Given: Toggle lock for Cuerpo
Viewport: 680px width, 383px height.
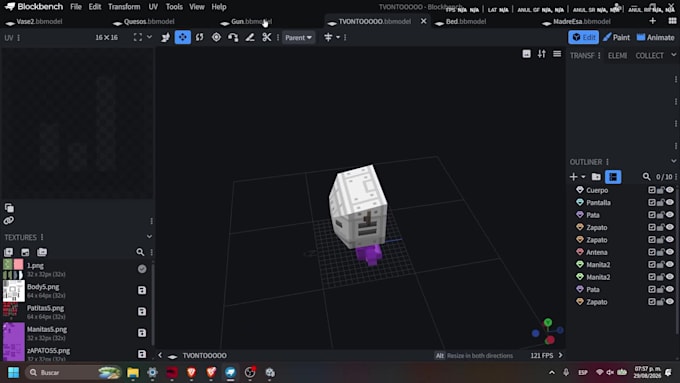Looking at the screenshot, I should (660, 190).
